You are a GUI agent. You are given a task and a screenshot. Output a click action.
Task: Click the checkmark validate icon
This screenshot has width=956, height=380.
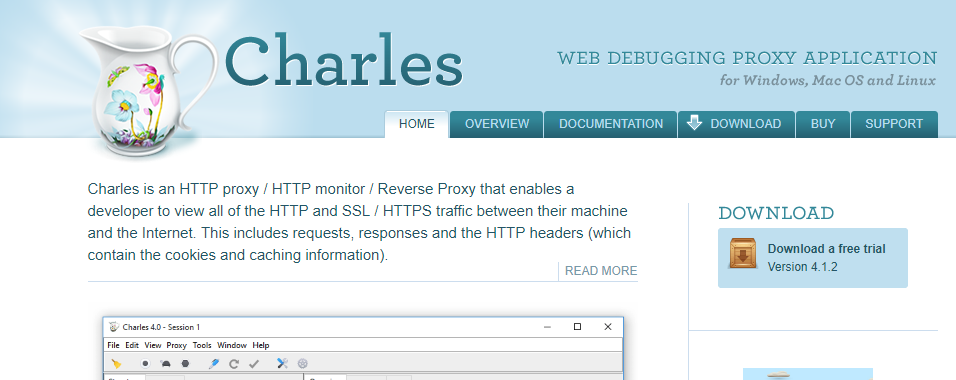[x=254, y=364]
